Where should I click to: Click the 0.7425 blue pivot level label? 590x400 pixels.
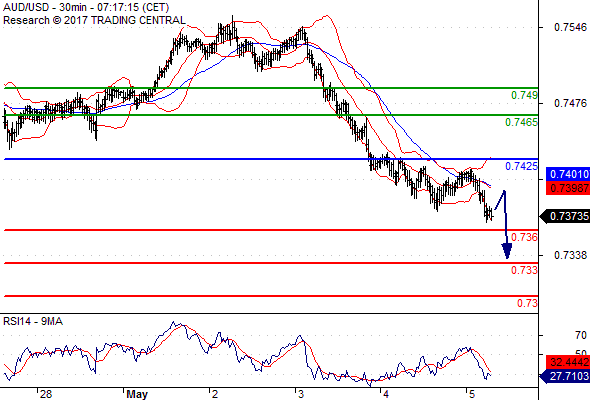(x=521, y=166)
